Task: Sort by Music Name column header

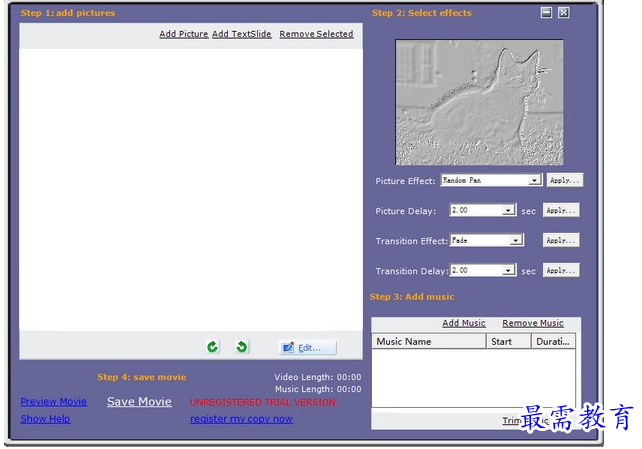Action: 429,341
